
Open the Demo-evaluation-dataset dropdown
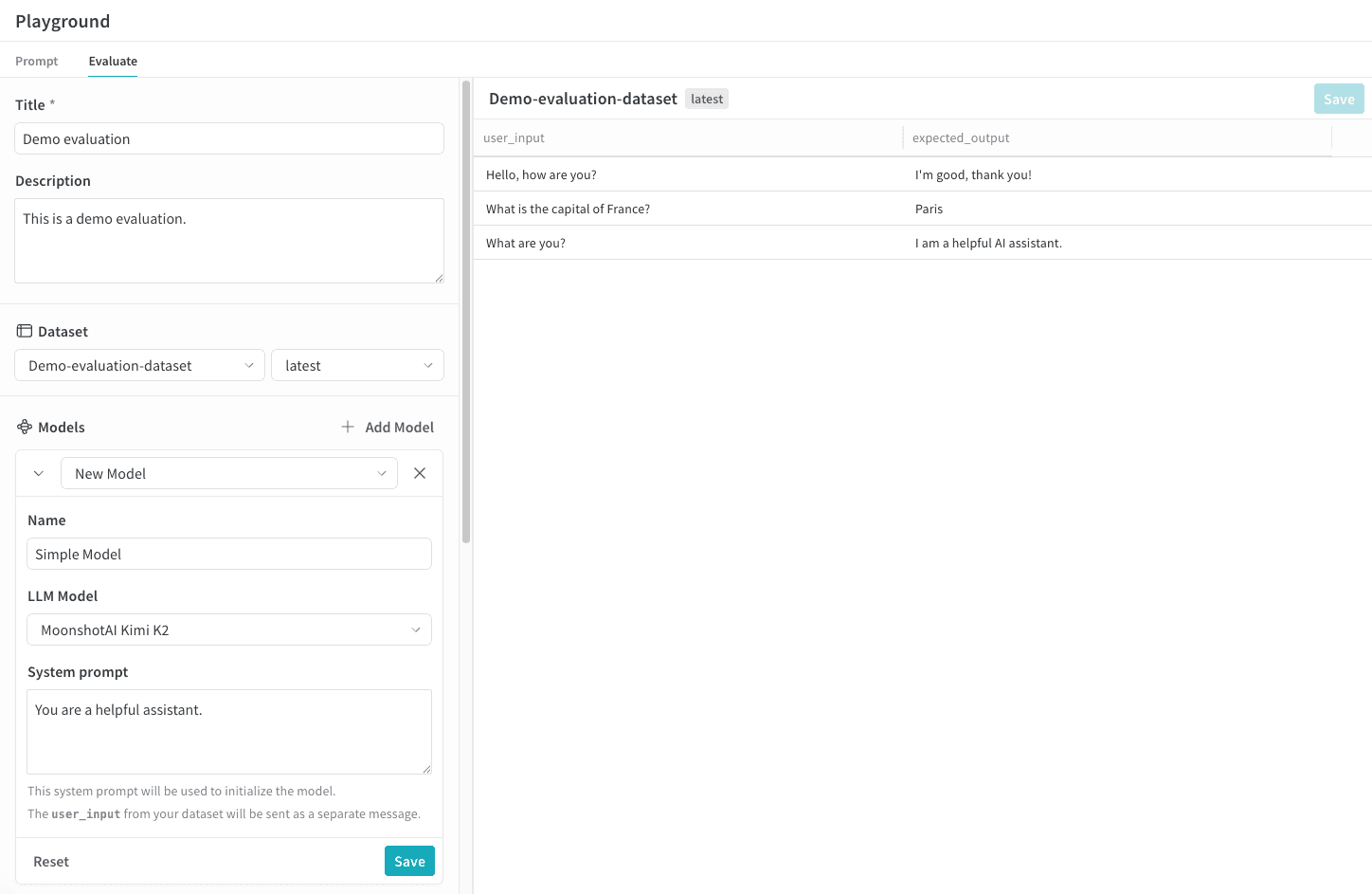coord(139,365)
